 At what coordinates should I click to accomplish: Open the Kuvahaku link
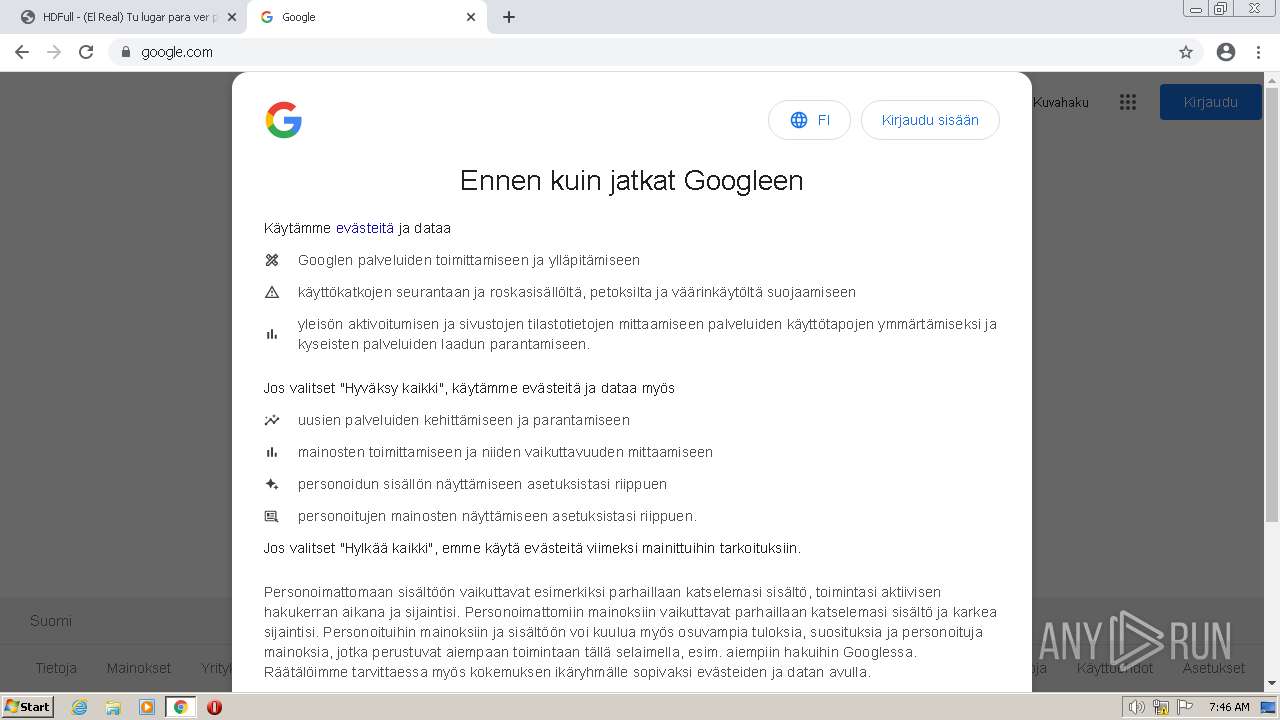click(1061, 102)
